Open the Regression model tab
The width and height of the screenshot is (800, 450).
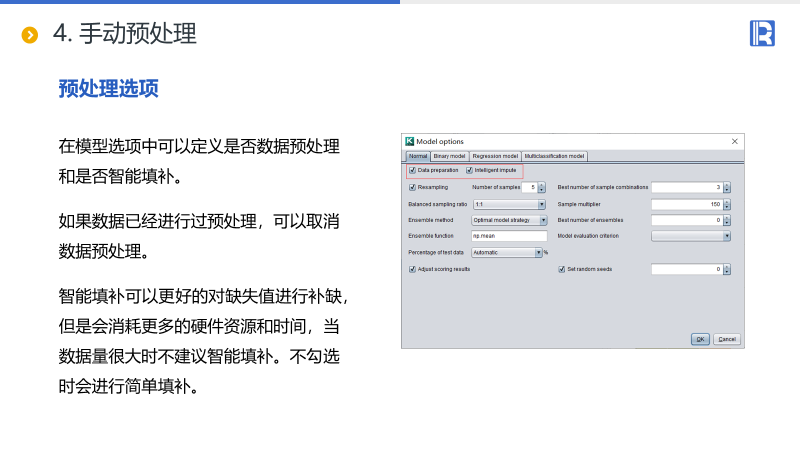coord(495,156)
